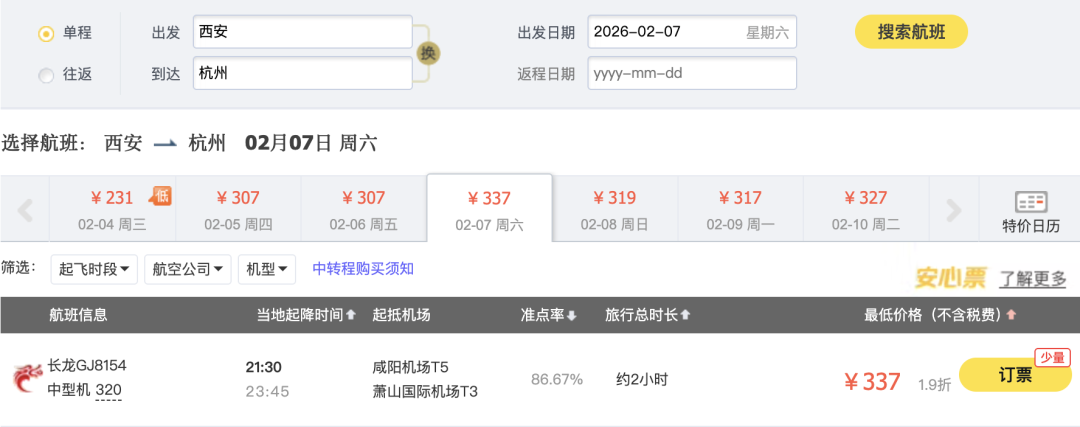Viewport: 1080px width, 427px height.
Task: Click the 1.9折 discount label
Action: coord(934,384)
